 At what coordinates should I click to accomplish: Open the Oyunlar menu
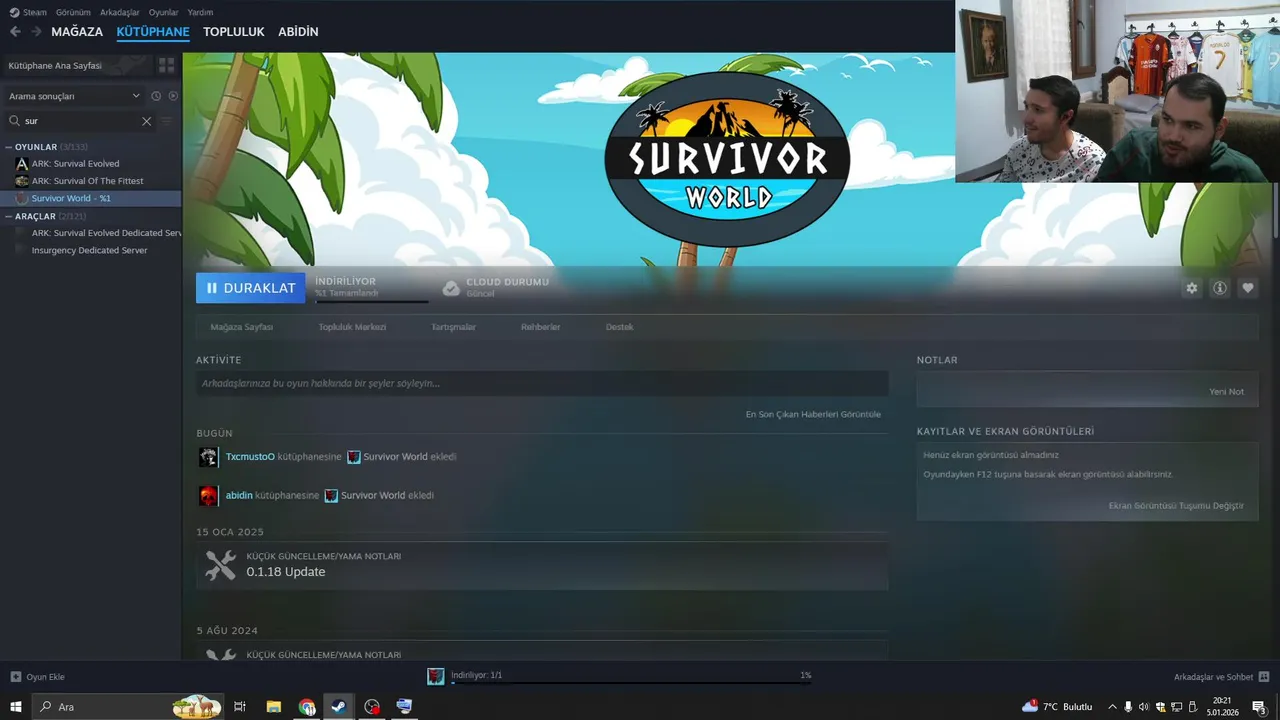pos(164,12)
